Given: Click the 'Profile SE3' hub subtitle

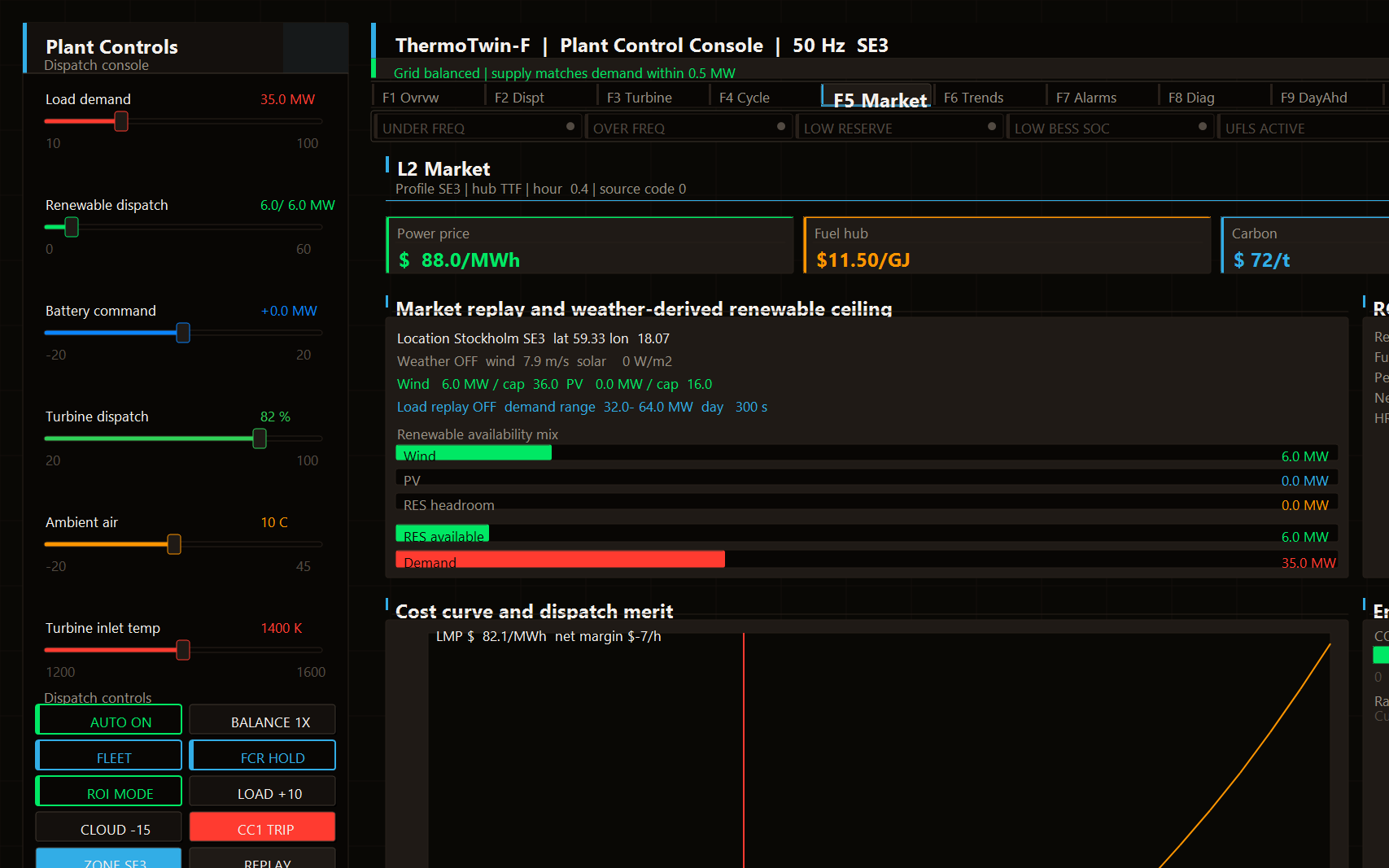Looking at the screenshot, I should coord(540,189).
